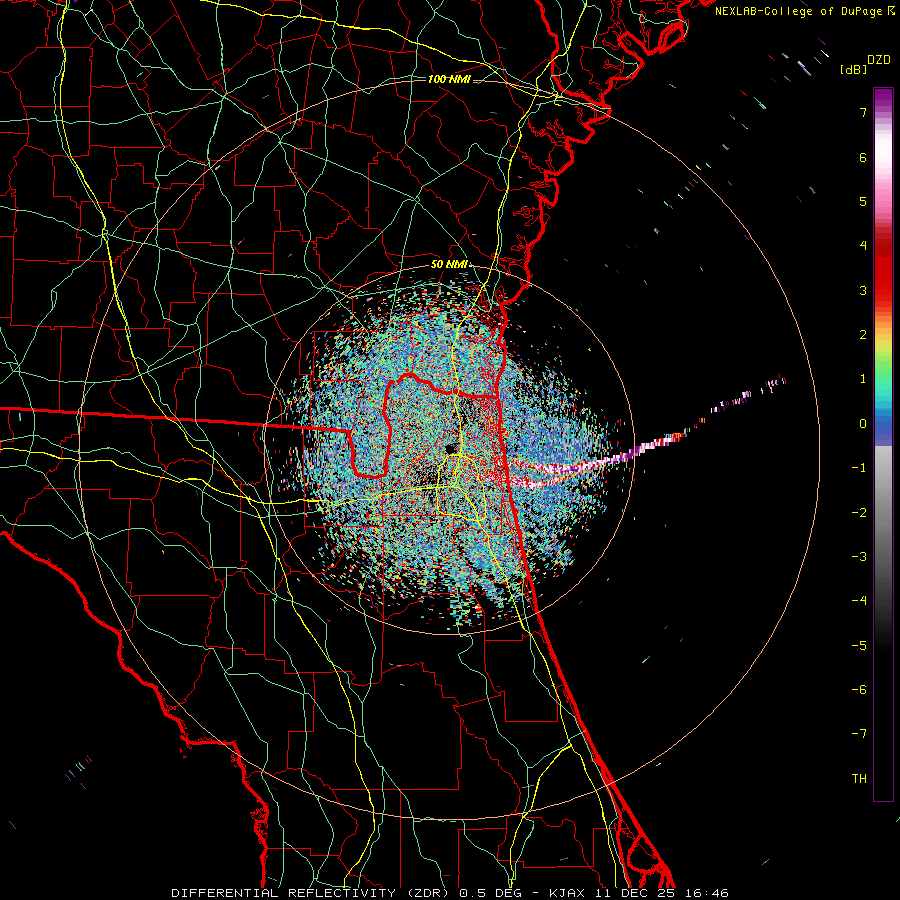The width and height of the screenshot is (900, 900).
Task: Click the 1 value on the scale
Action: [x=863, y=379]
